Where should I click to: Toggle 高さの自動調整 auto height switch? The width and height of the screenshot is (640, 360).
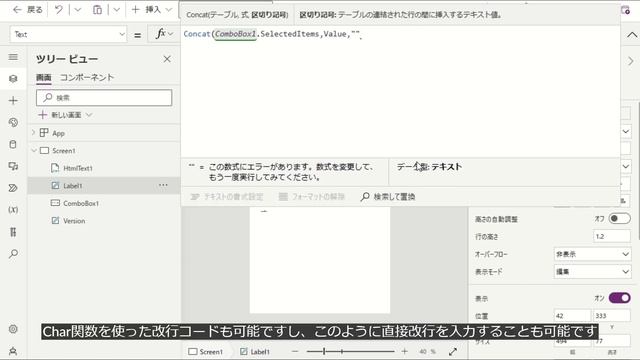click(619, 219)
